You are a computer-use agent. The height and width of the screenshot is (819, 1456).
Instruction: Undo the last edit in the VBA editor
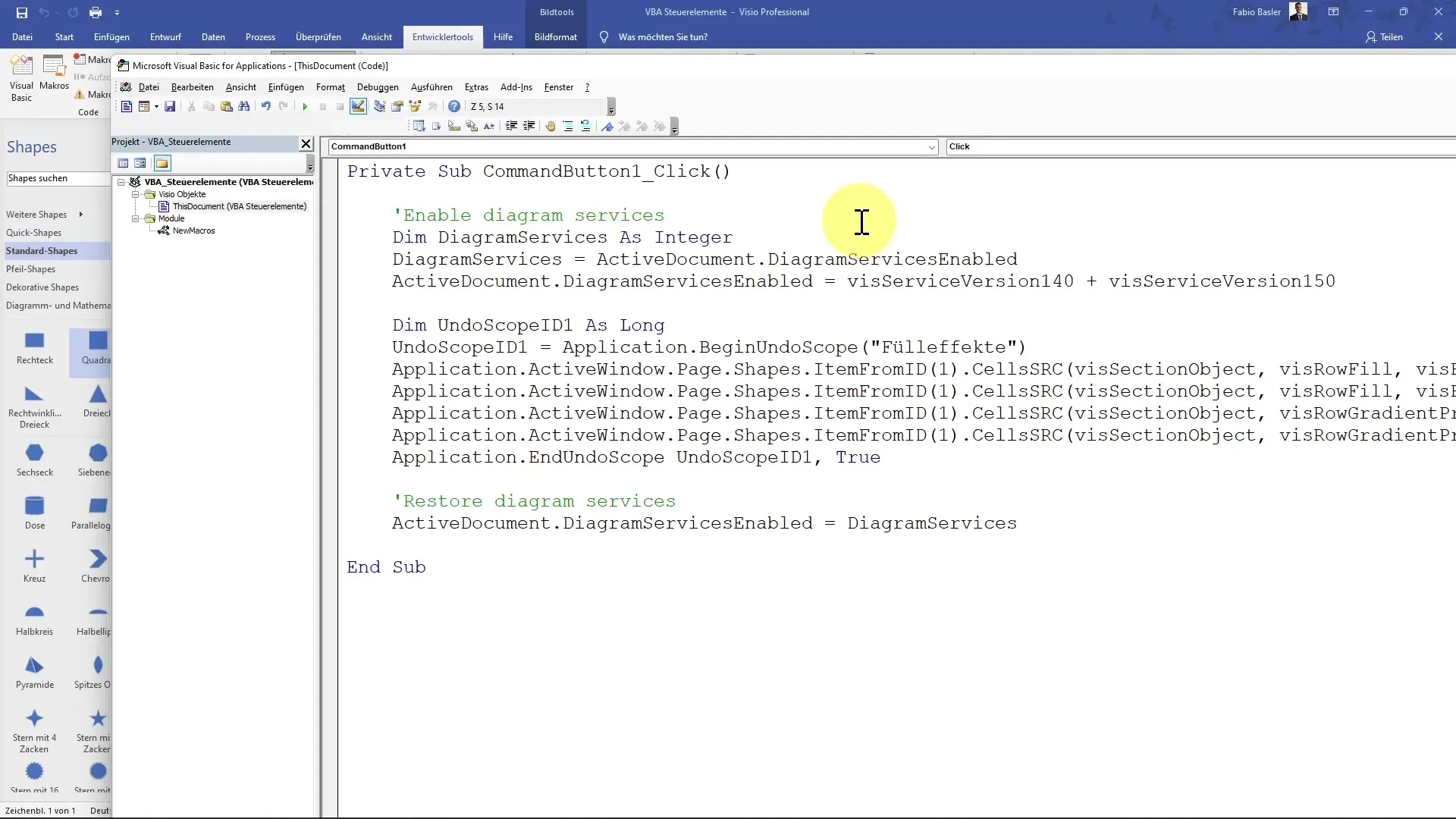[x=265, y=106]
